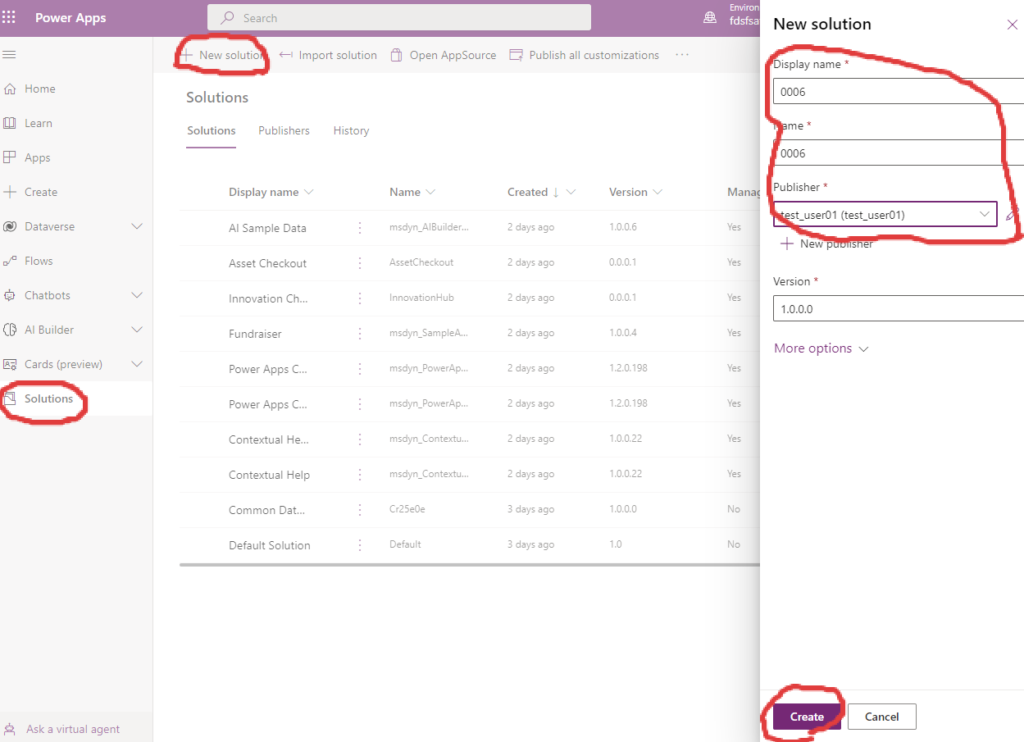Open row options for Fundraiser solution
Screen dimensions: 1024x742
click(x=360, y=333)
